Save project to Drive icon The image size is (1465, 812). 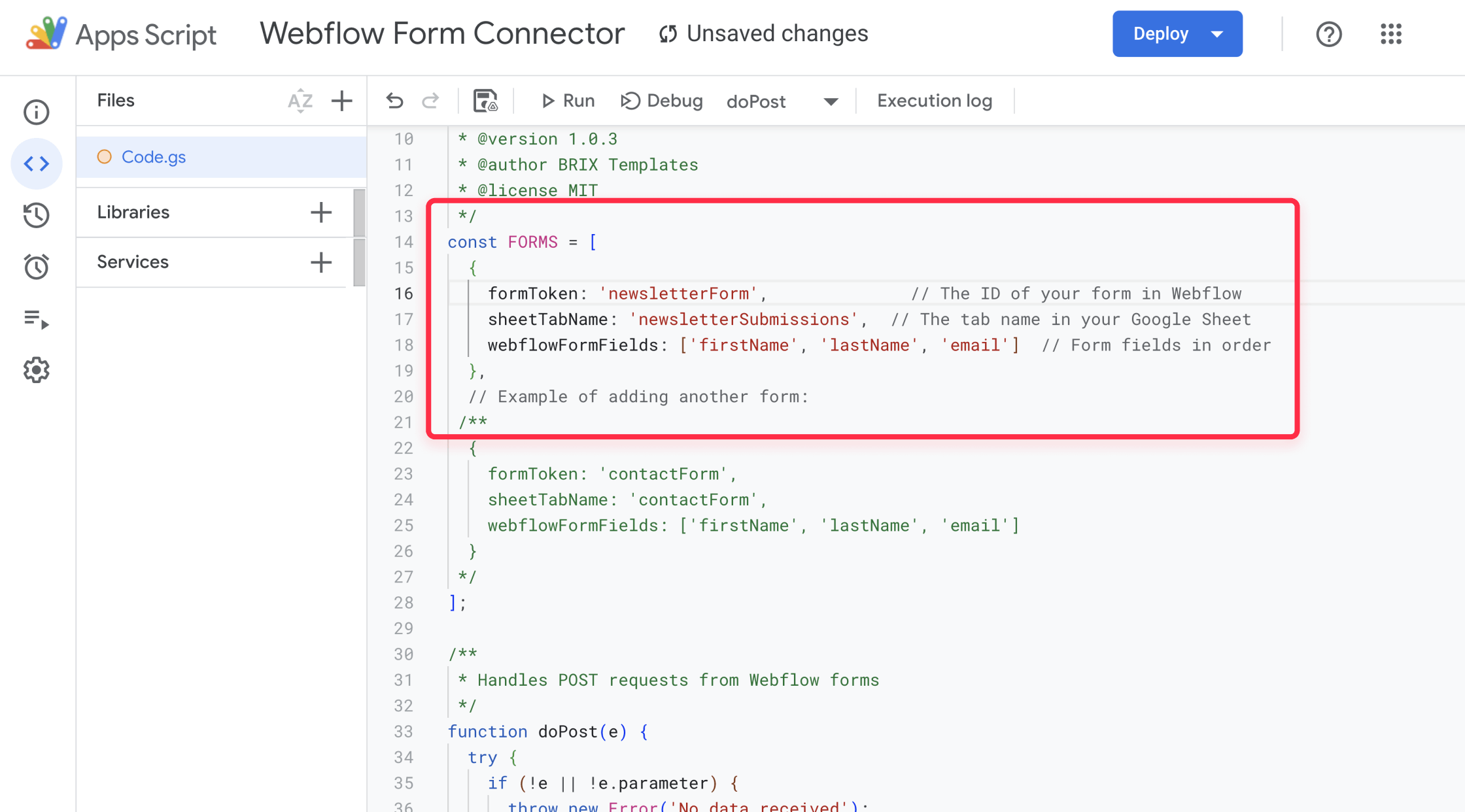click(x=485, y=101)
